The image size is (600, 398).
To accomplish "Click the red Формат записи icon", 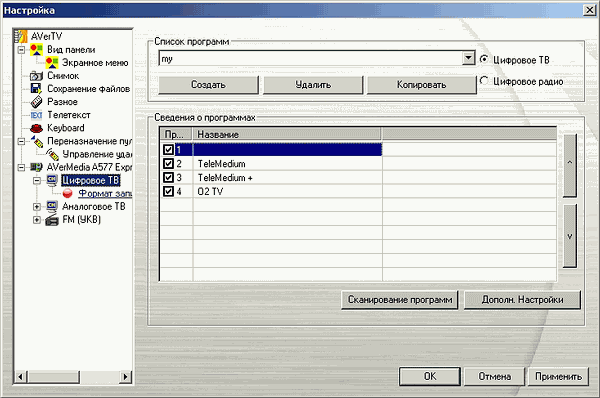I will click(x=68, y=193).
